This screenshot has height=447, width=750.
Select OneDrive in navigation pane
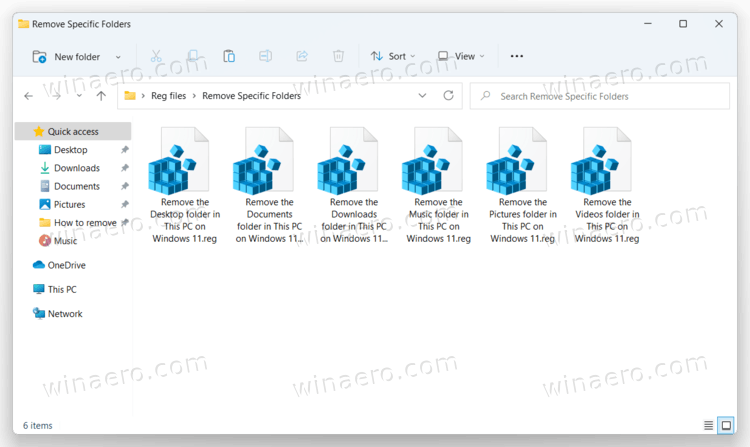coord(66,265)
